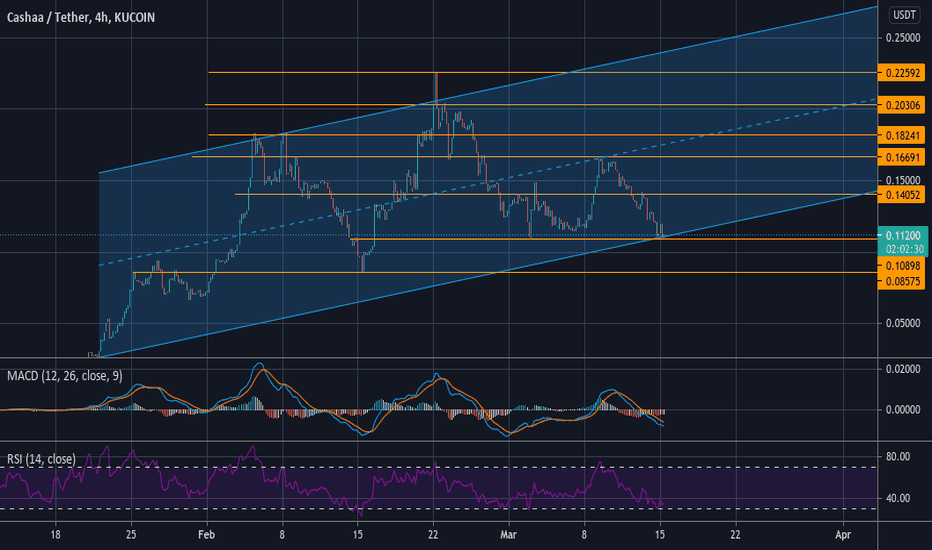Click the Cashaa / Tether, 4h, KUCOIN title
This screenshot has height=550, width=932.
coord(81,17)
